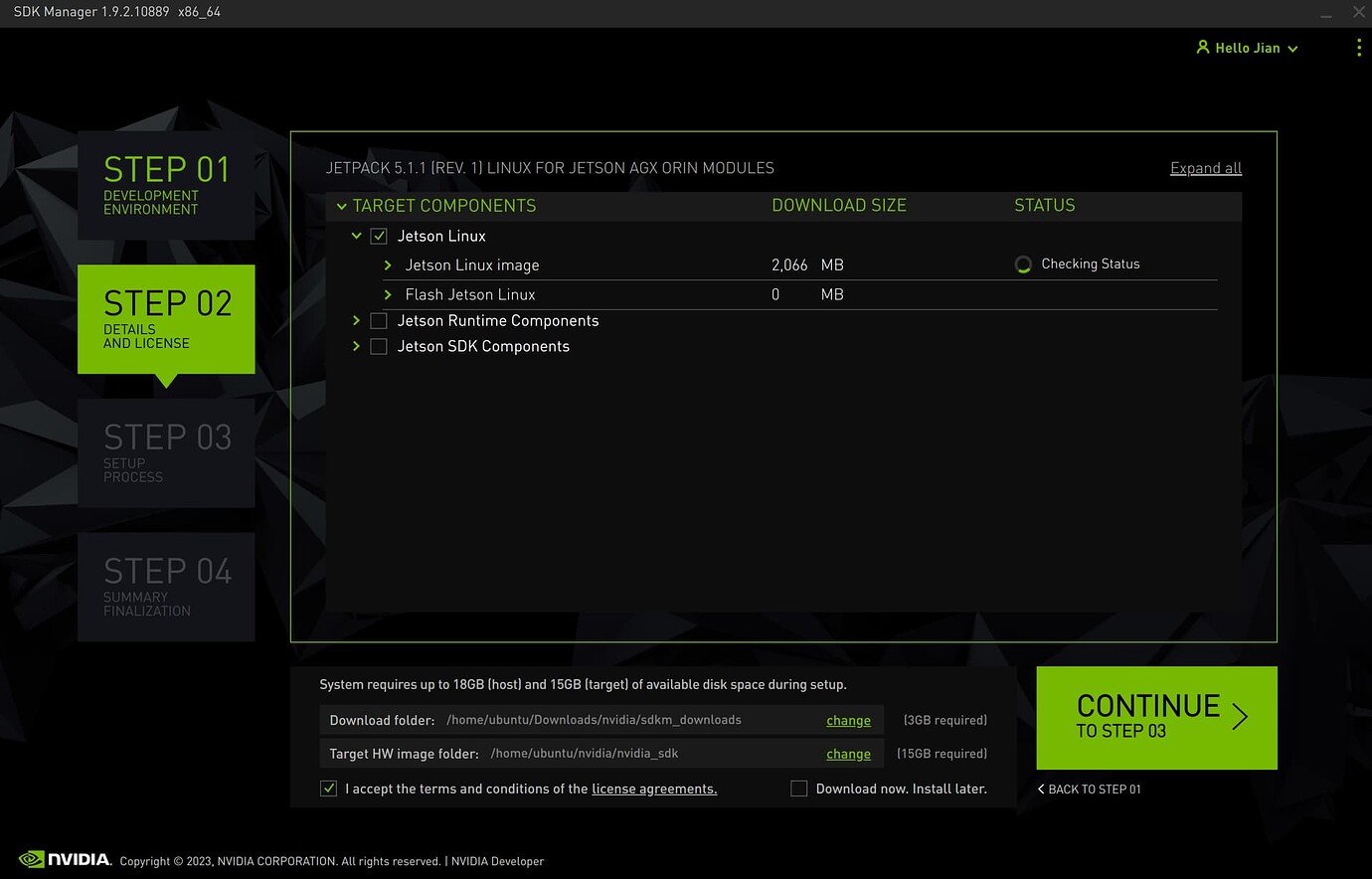
Task: Expand the Jetson Linux image entry
Action: click(389, 264)
